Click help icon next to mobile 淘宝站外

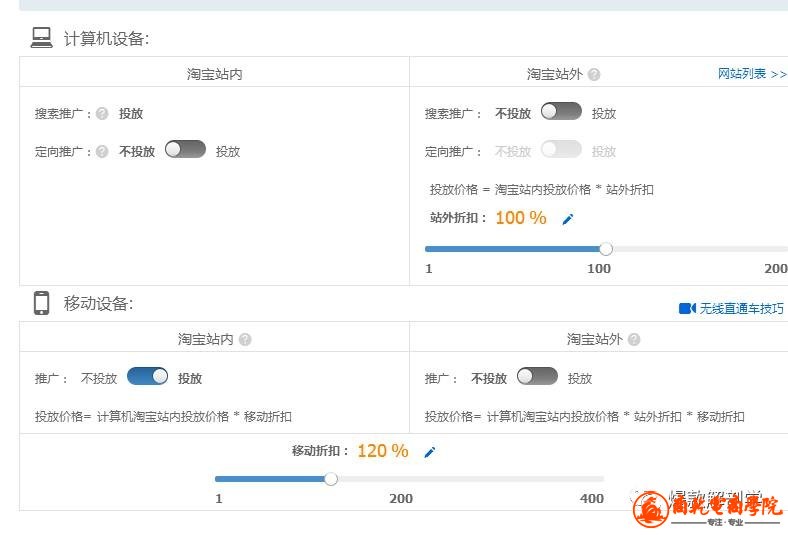tap(634, 340)
